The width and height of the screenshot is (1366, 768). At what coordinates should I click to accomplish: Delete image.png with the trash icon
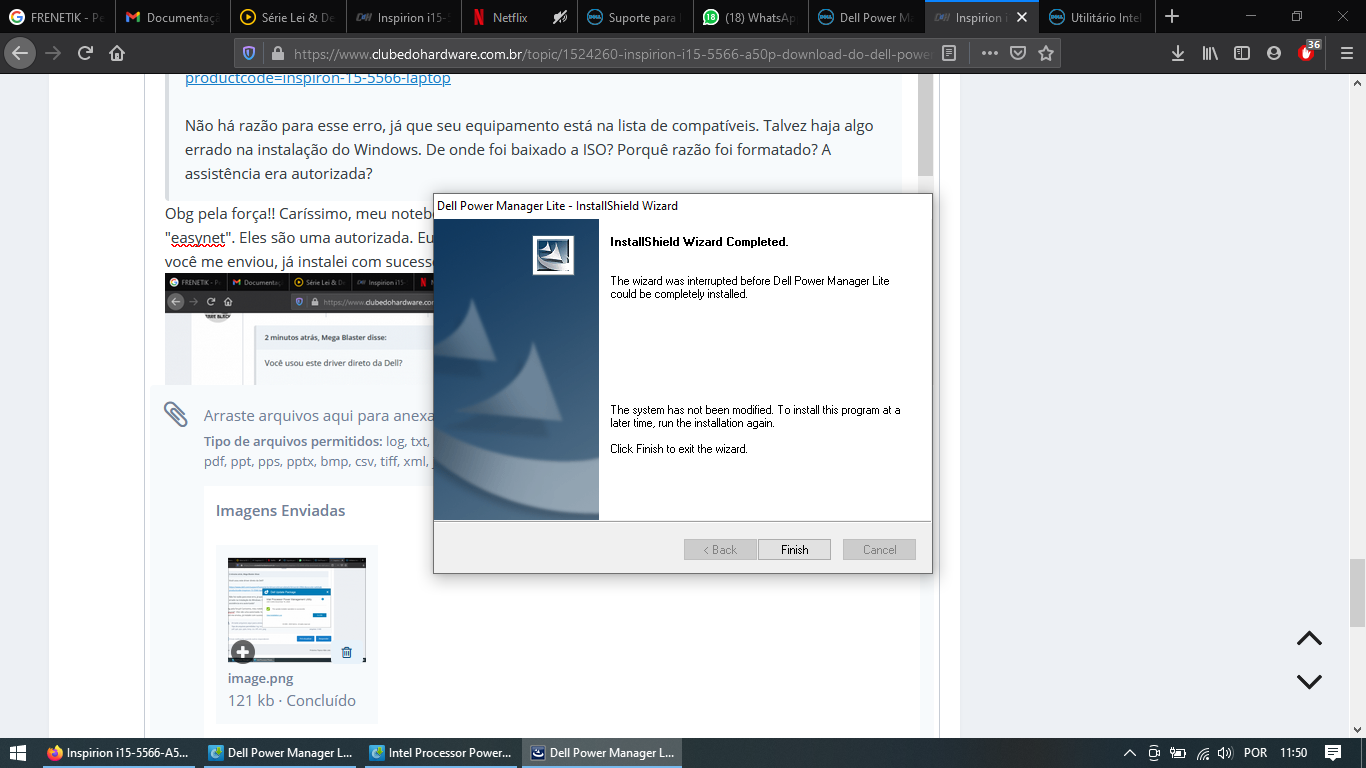point(347,652)
